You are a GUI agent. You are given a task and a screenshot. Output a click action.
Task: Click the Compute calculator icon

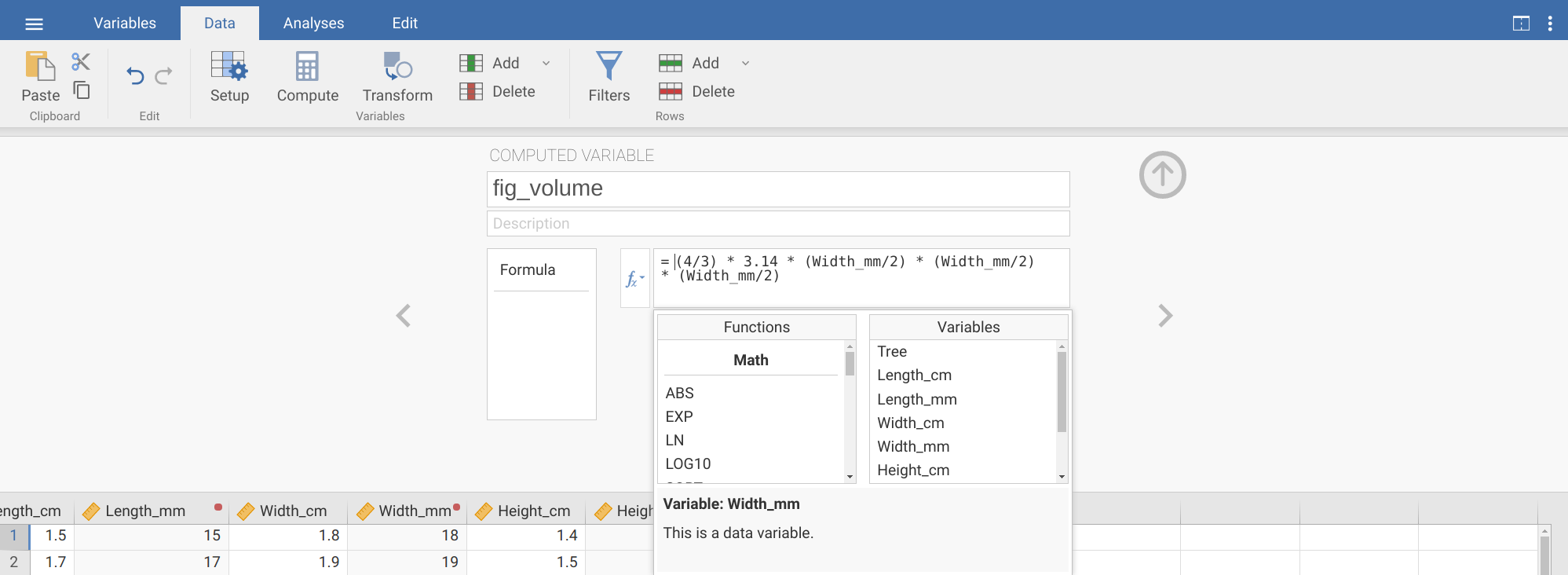tap(307, 77)
